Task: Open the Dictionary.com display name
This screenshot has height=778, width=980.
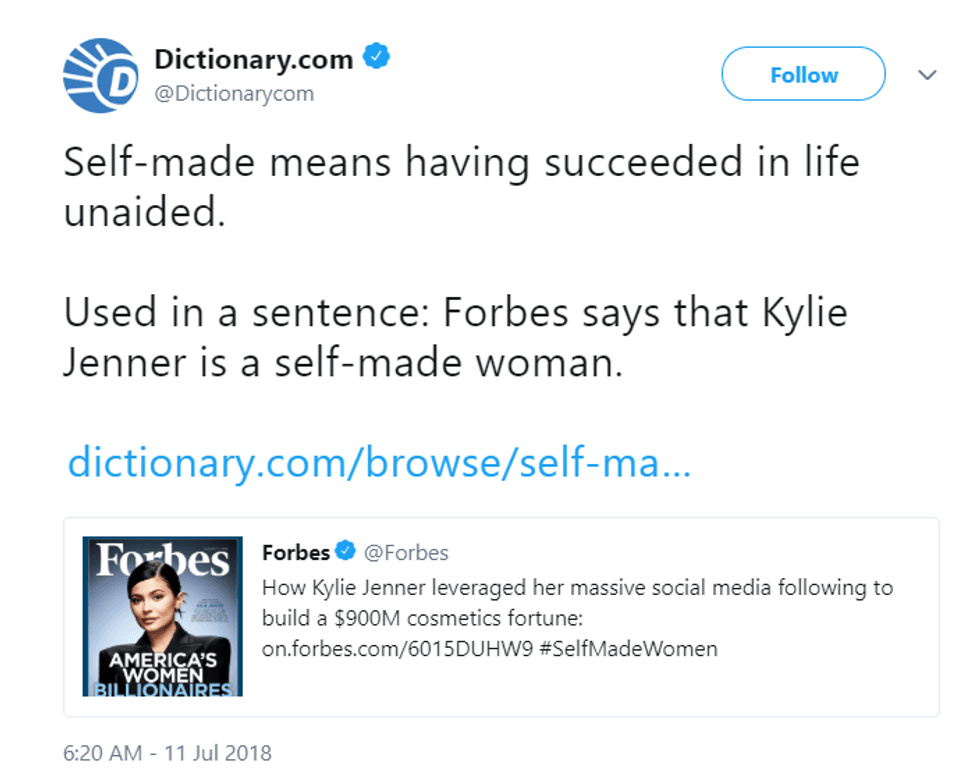Action: pyautogui.click(x=253, y=60)
